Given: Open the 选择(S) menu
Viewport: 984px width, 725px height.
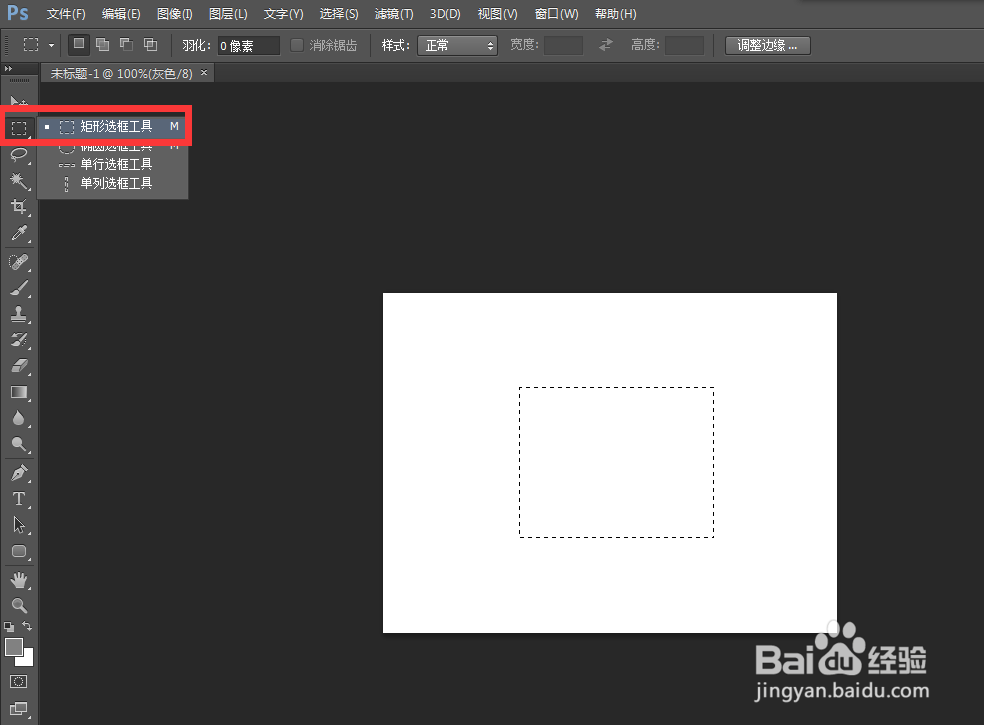Looking at the screenshot, I should point(339,14).
